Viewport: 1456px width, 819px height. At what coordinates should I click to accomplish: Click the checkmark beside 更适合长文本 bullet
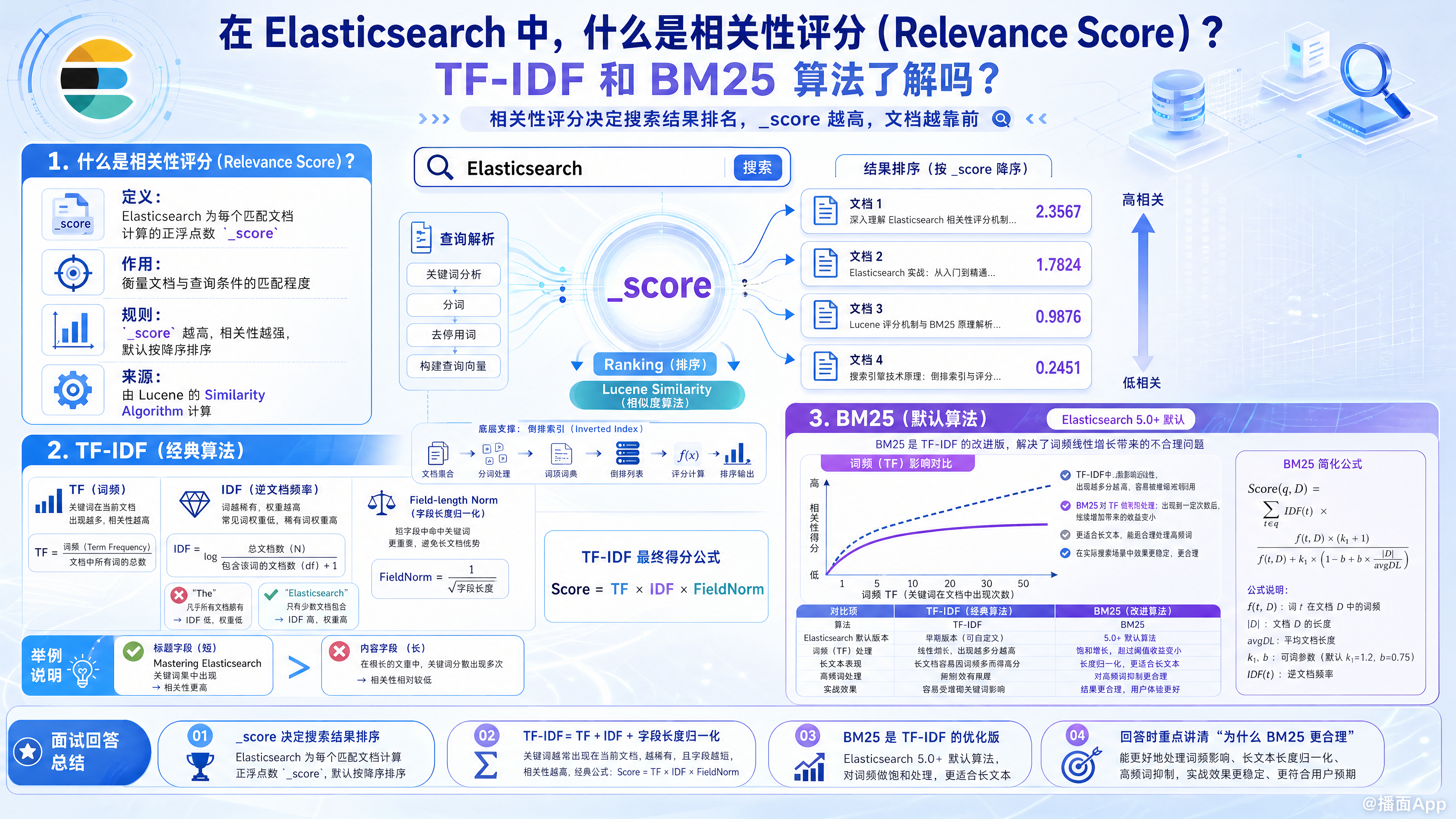[x=1065, y=535]
